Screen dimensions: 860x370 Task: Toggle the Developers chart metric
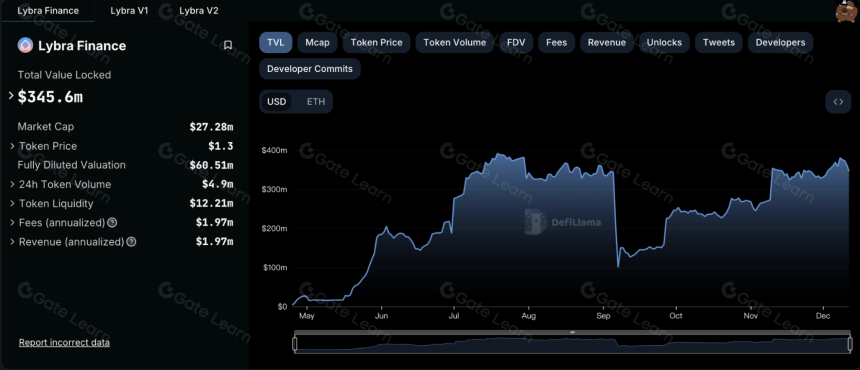coord(780,42)
